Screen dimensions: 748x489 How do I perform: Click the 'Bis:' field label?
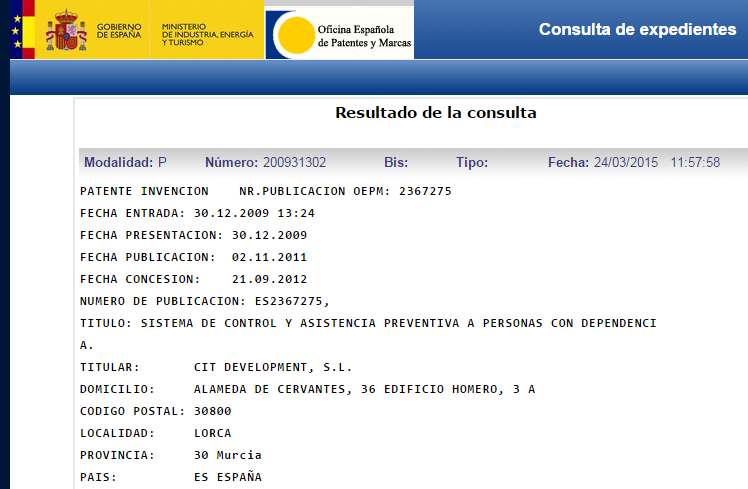pyautogui.click(x=396, y=163)
